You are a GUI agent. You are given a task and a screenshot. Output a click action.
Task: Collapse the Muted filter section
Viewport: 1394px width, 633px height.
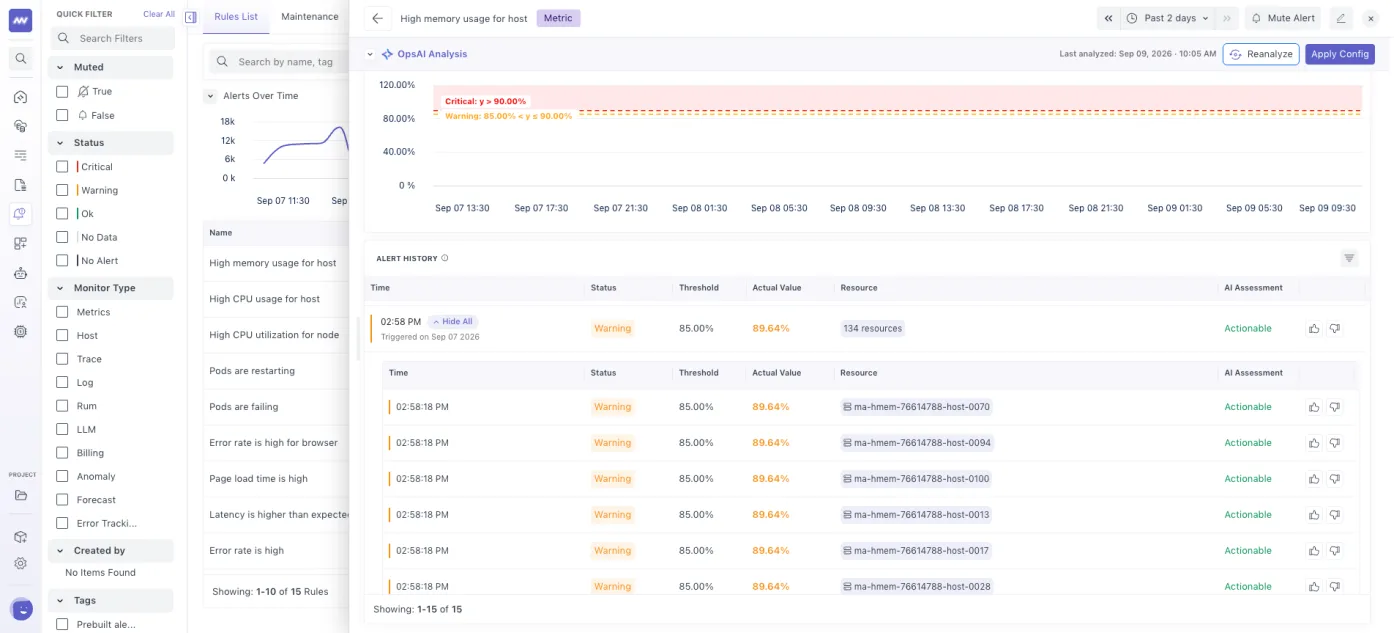(110, 67)
